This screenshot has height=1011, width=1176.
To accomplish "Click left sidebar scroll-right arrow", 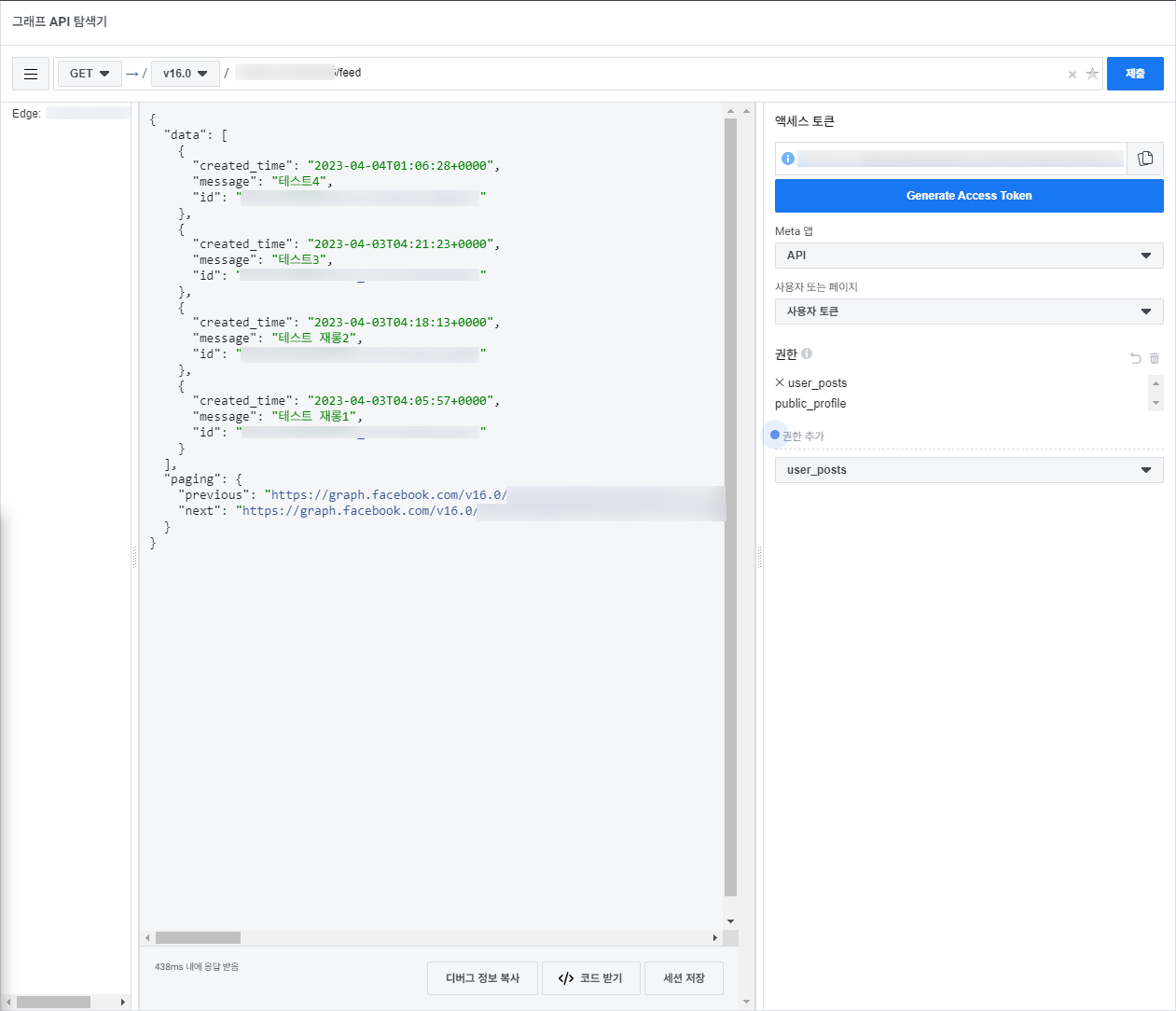I will click(122, 1002).
